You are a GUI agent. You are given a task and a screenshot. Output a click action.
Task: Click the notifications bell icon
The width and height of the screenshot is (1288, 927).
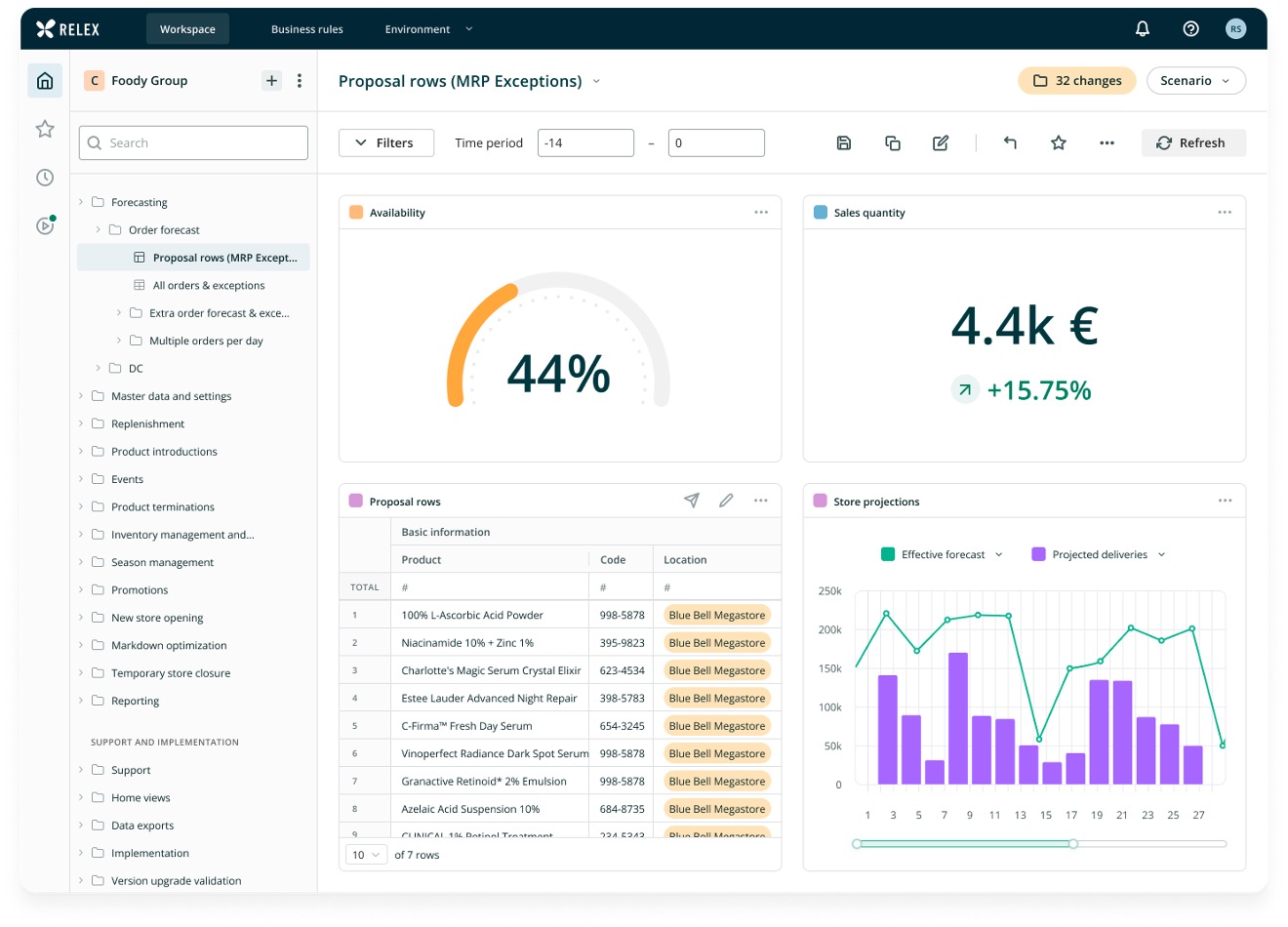coord(1143,29)
